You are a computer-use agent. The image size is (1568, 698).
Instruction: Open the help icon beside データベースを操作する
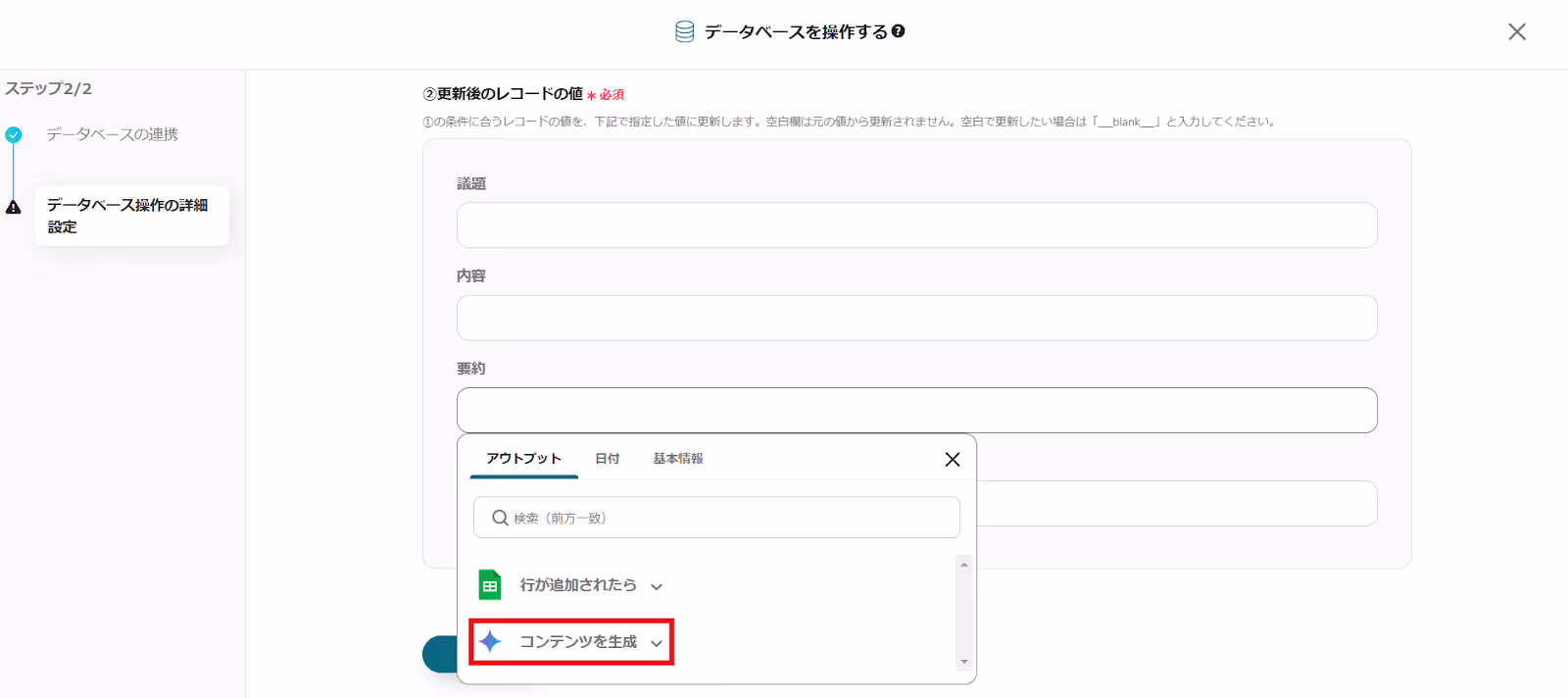899,31
